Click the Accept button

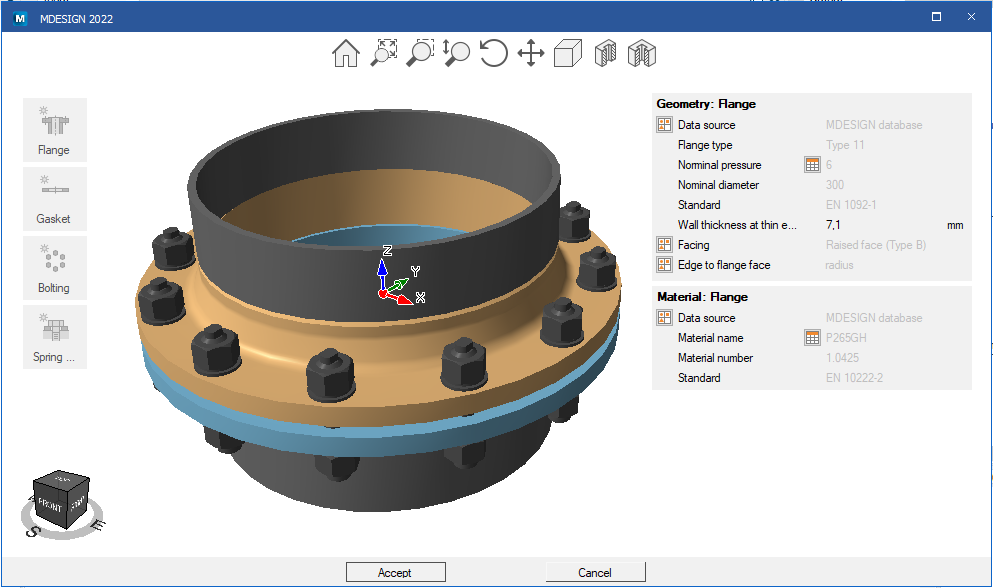396,572
